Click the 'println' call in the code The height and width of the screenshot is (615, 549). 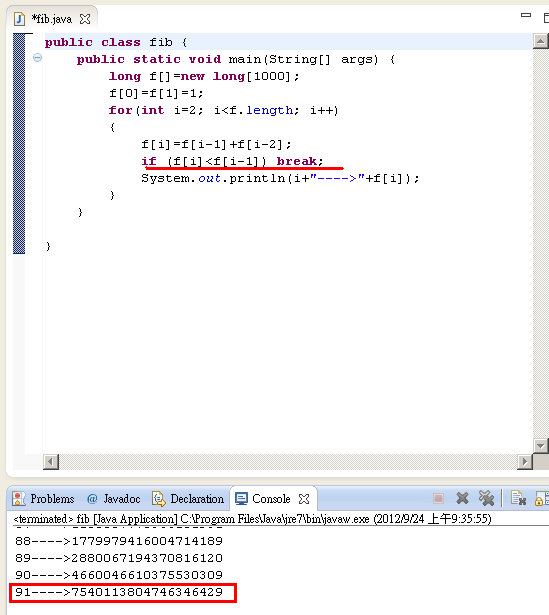[x=257, y=178]
